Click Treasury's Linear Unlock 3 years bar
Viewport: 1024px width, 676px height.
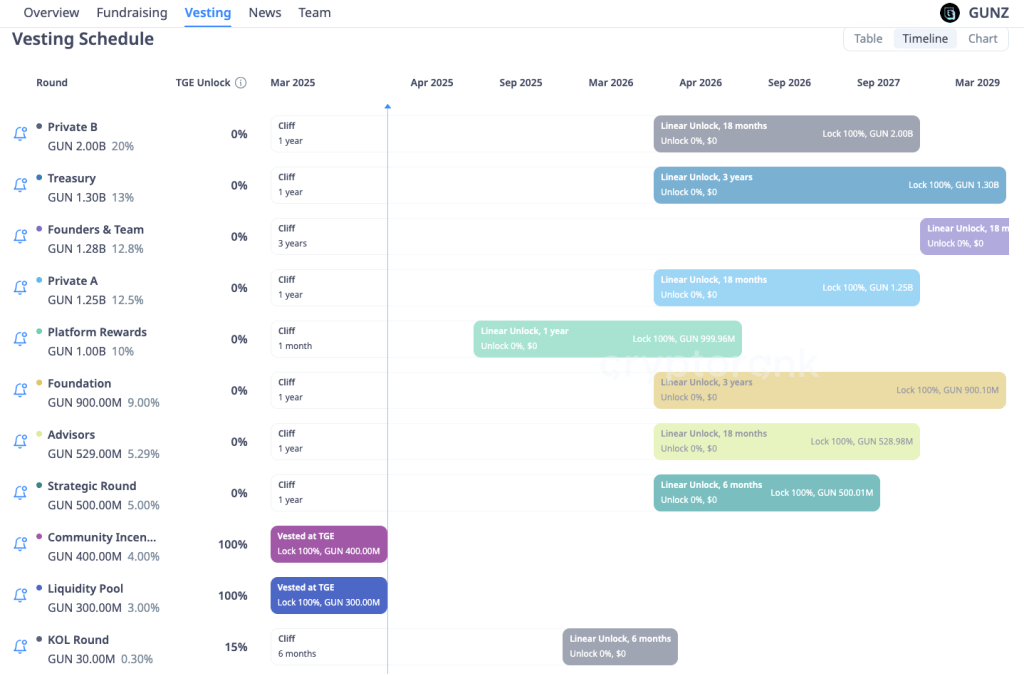point(830,185)
